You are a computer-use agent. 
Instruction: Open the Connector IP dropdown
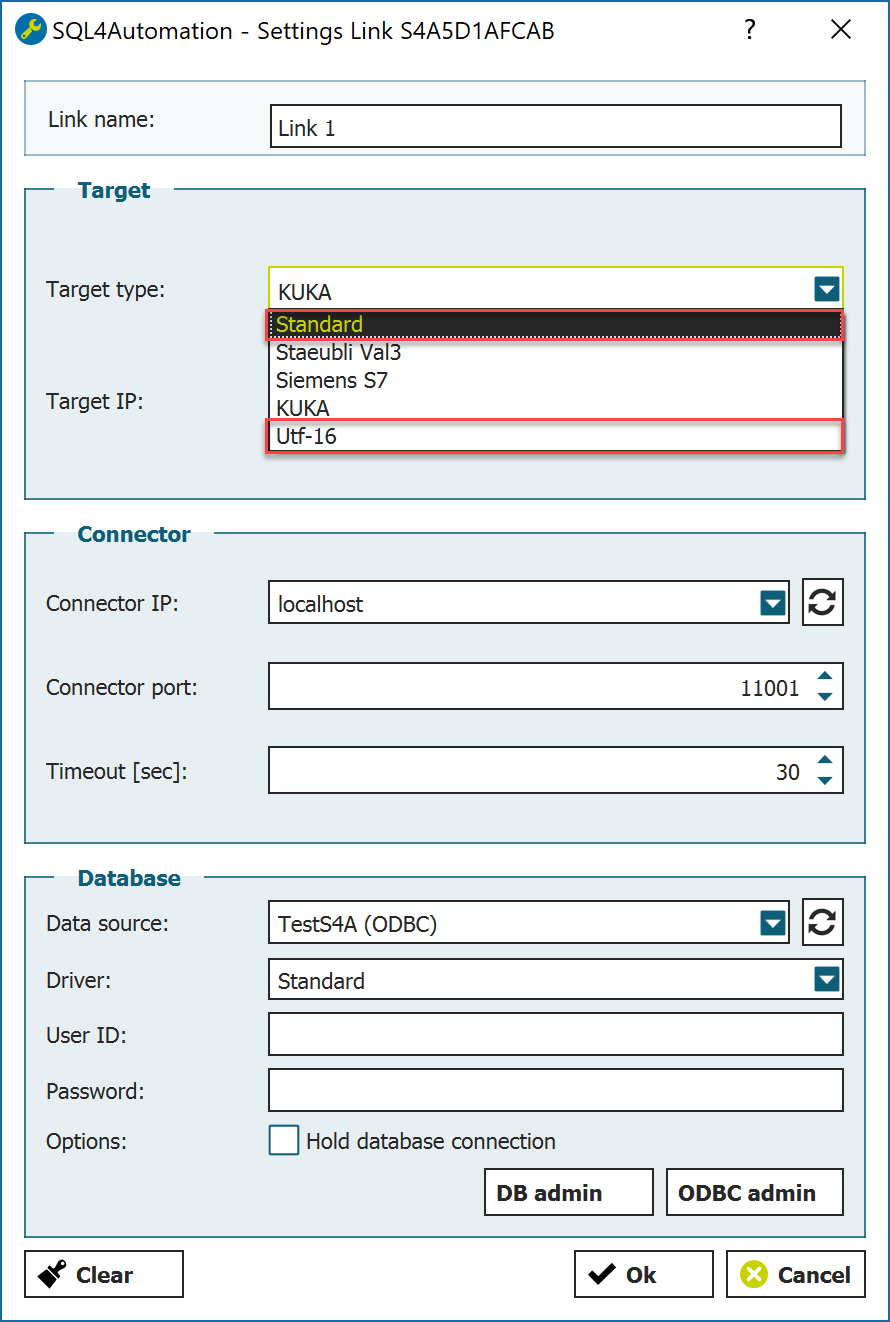(772, 603)
